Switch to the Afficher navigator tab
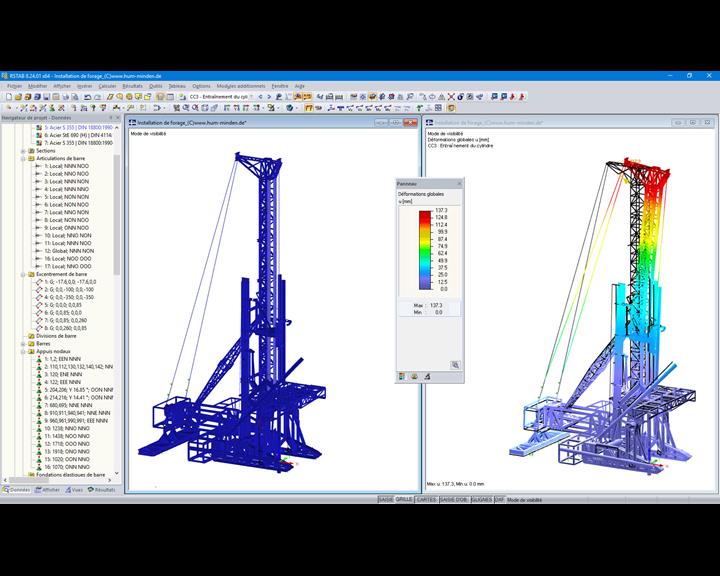Image resolution: width=720 pixels, height=576 pixels. pos(48,490)
